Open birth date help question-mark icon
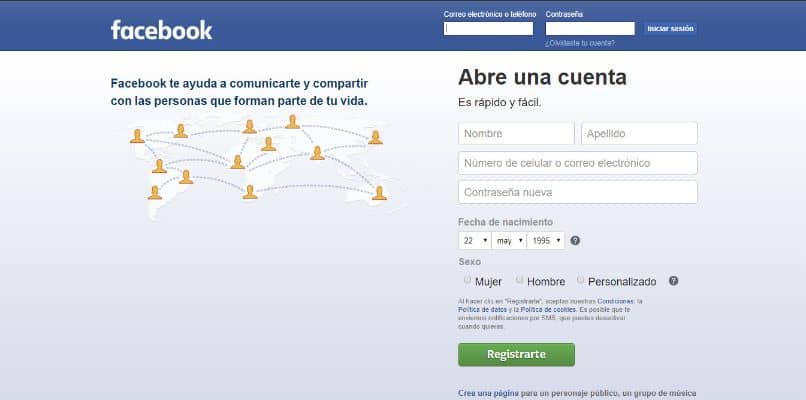 575,240
